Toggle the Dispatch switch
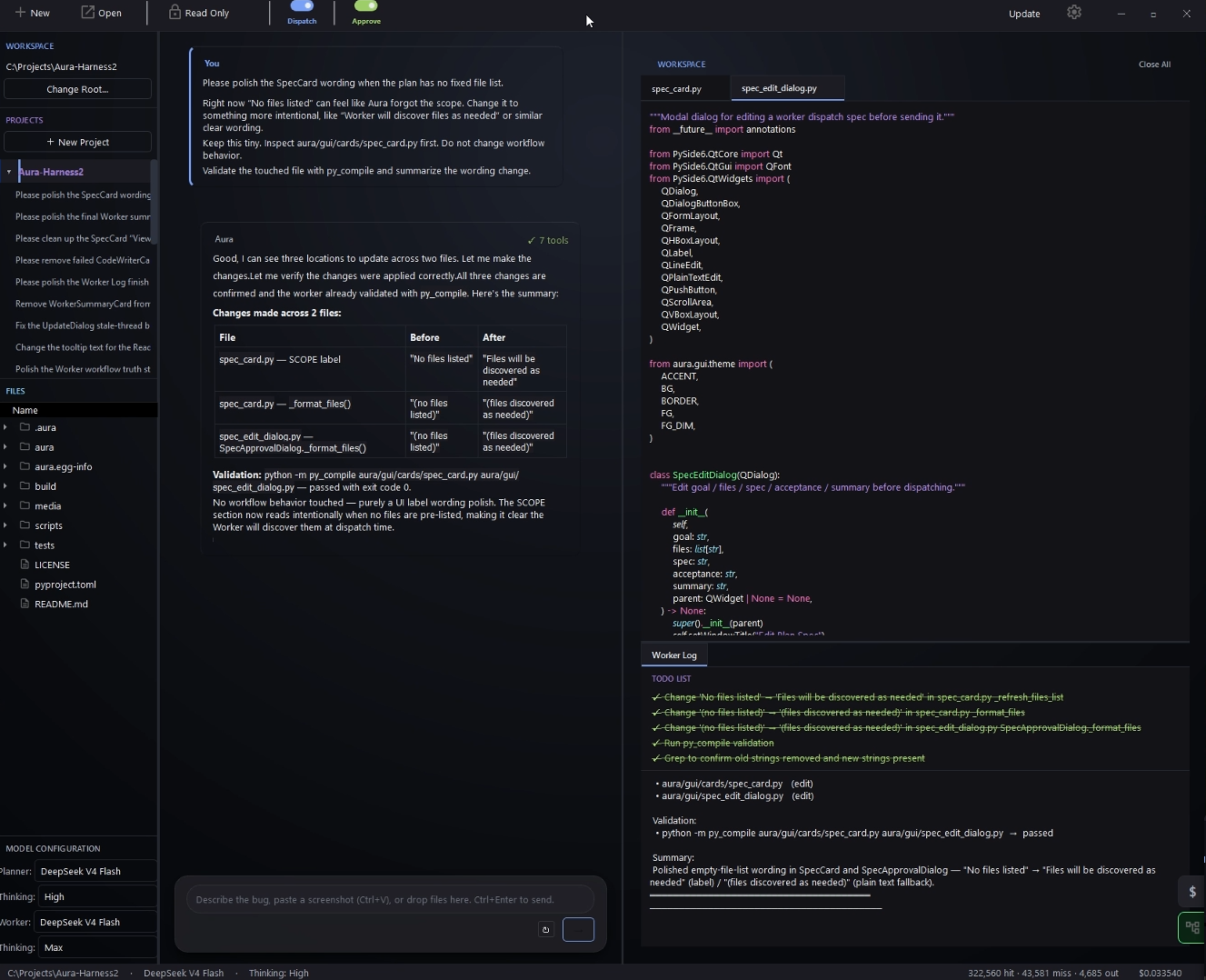 click(x=302, y=6)
